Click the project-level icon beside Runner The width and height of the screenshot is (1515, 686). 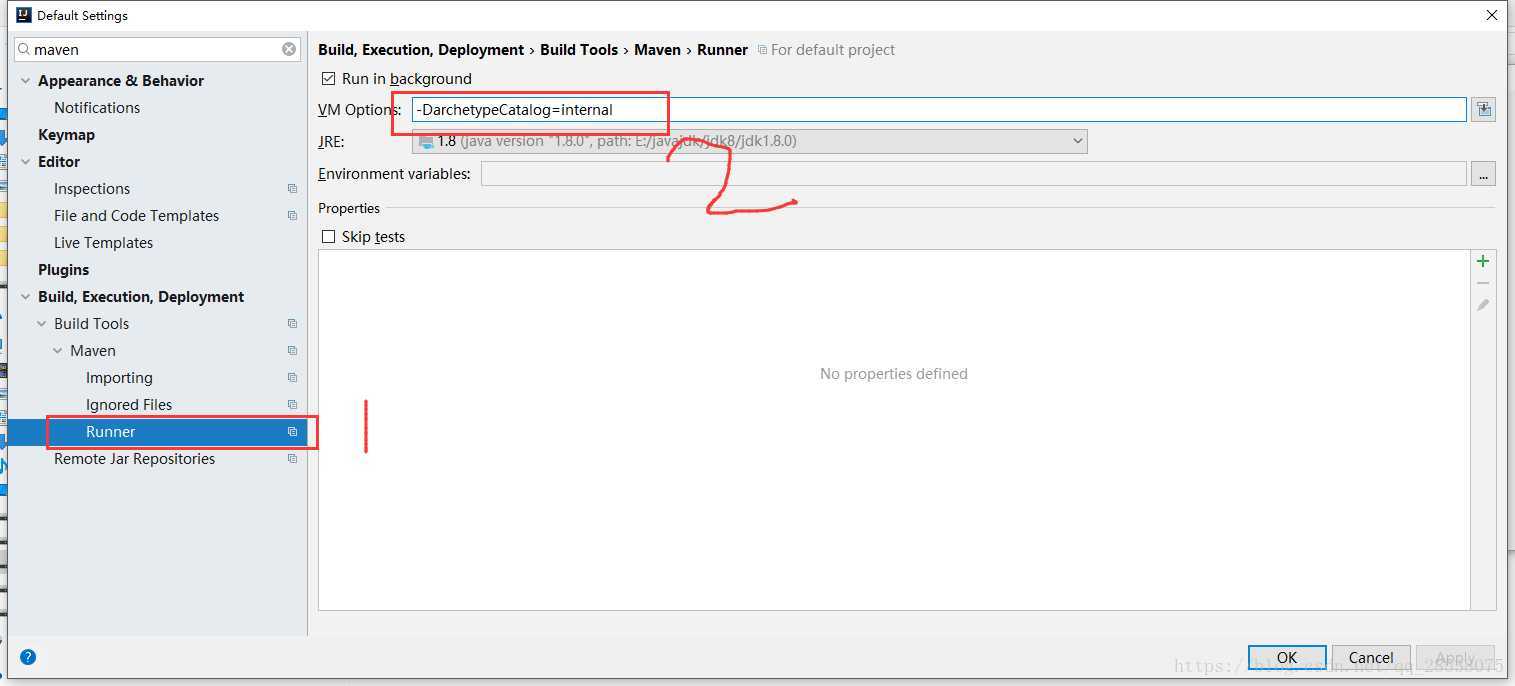click(292, 432)
